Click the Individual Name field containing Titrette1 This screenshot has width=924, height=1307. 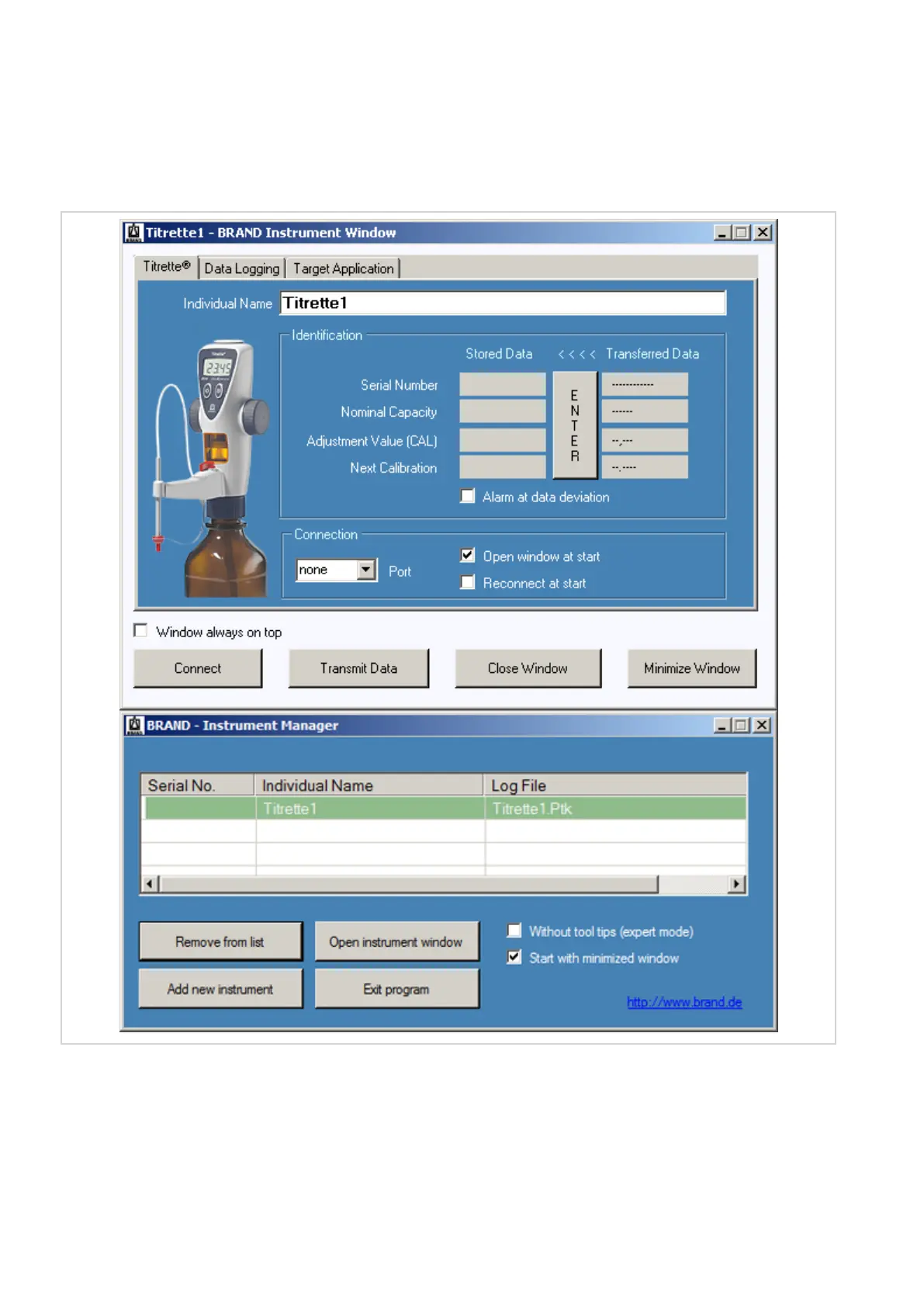503,303
